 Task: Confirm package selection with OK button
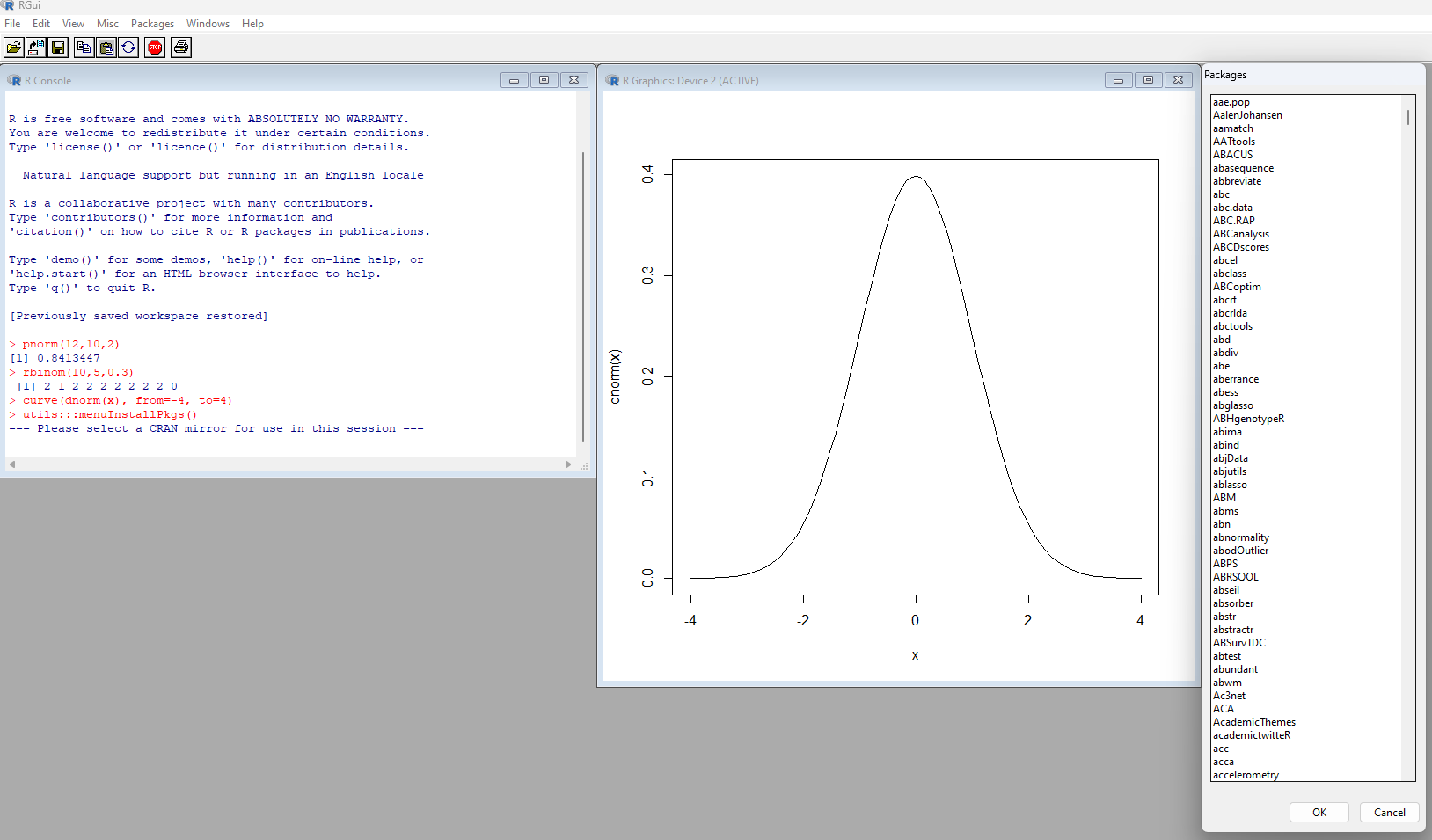click(1319, 812)
